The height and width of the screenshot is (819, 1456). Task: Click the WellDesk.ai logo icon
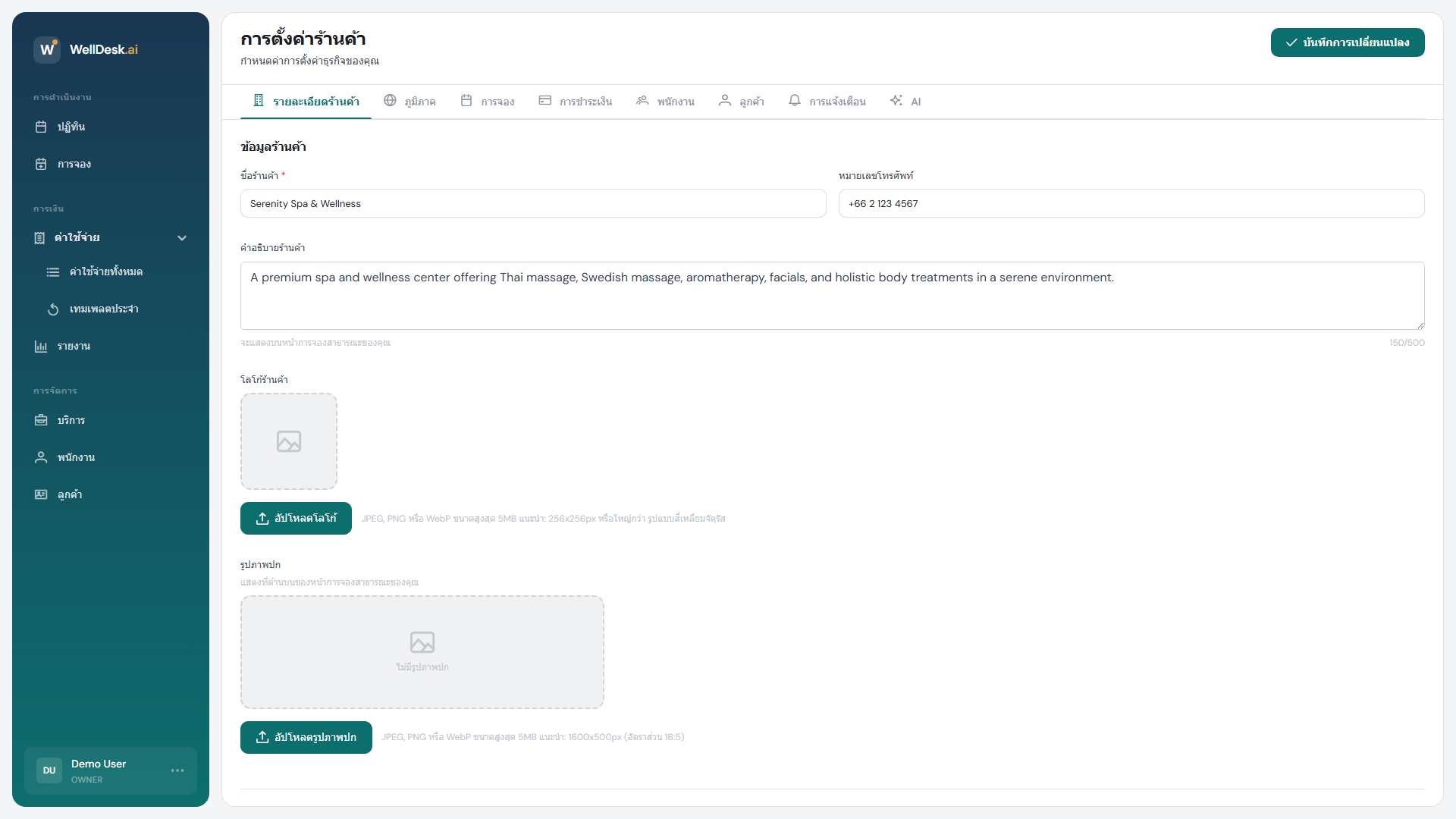coord(47,49)
